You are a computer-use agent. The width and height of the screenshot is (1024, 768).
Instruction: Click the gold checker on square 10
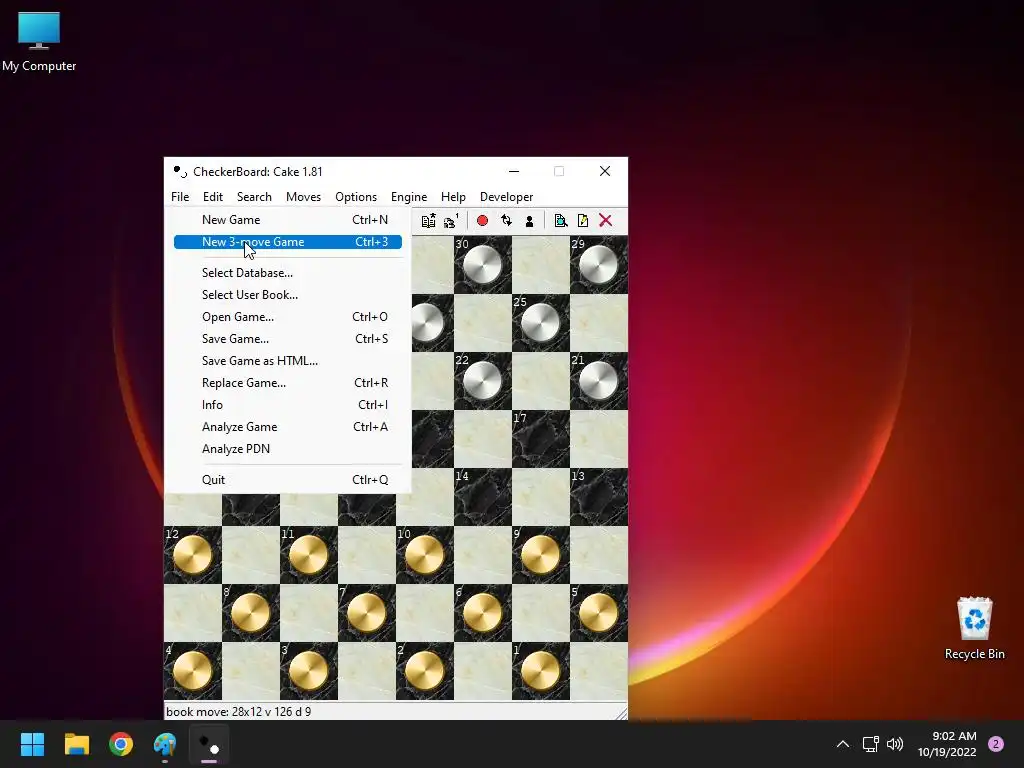pos(424,555)
